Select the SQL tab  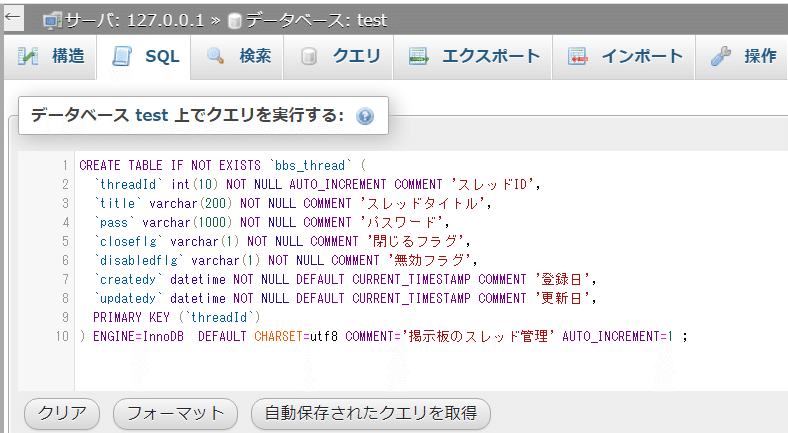coord(144,57)
